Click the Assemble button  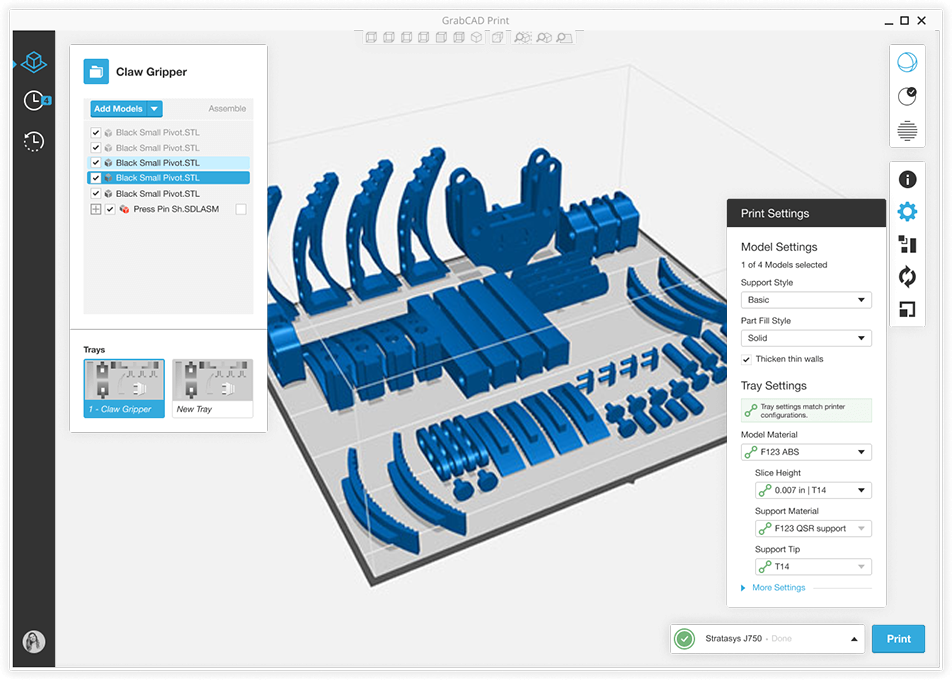[227, 109]
